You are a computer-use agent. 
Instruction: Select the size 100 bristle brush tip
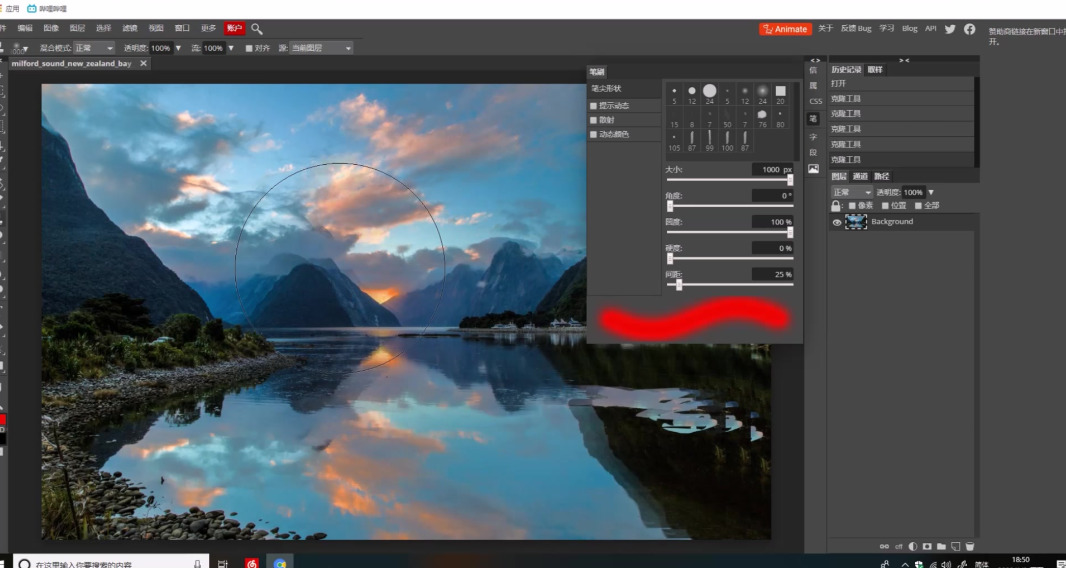[727, 141]
